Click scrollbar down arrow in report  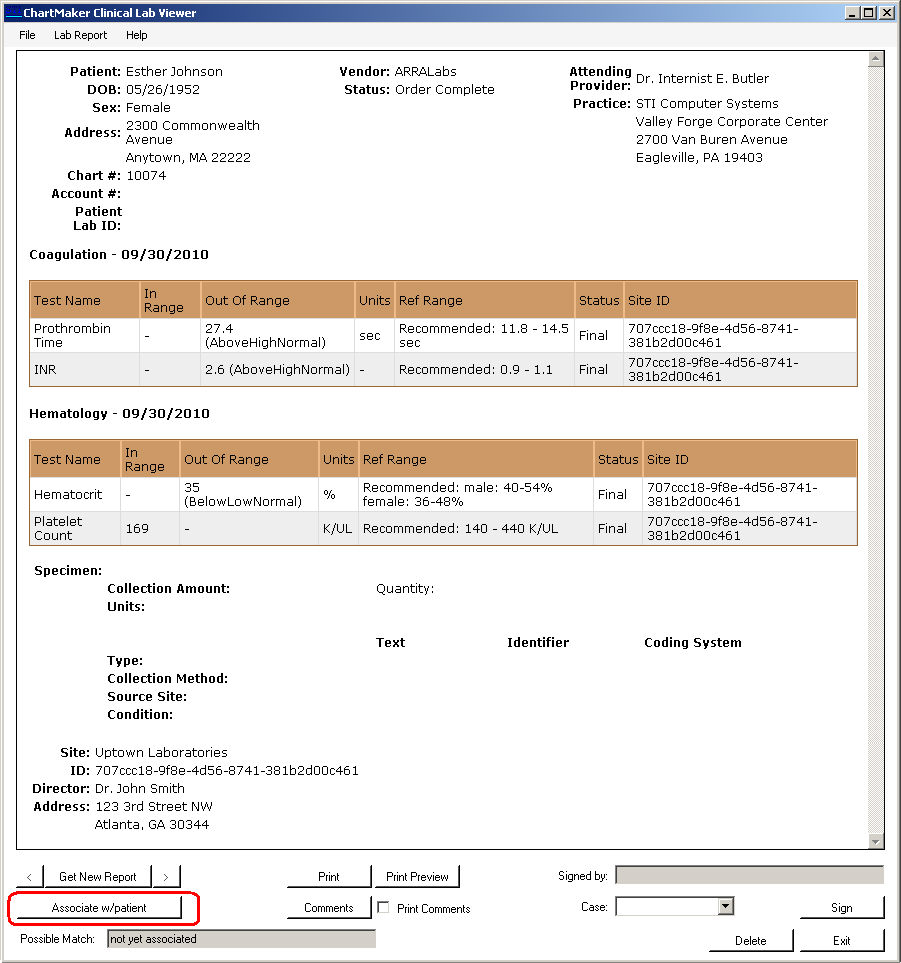point(876,841)
